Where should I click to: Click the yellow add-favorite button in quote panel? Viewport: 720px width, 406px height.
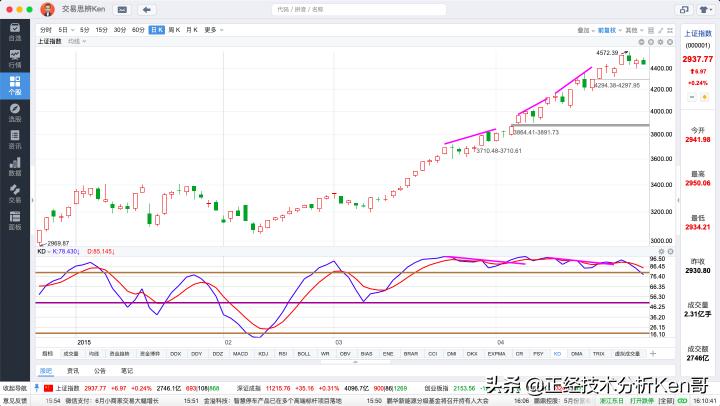(704, 97)
